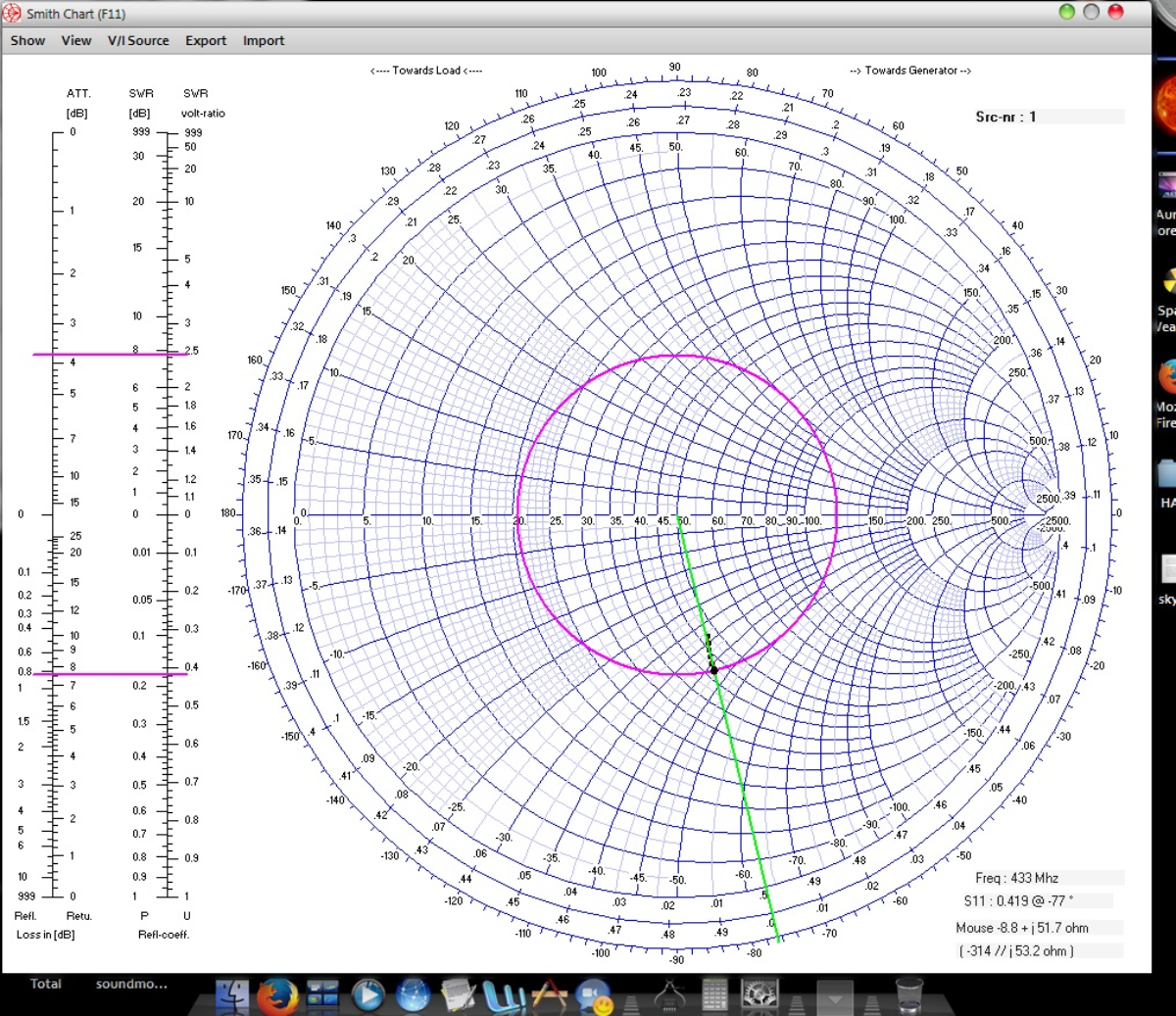Open the blue globe network icon in dock
Viewport: 1176px width, 1016px height.
413,995
